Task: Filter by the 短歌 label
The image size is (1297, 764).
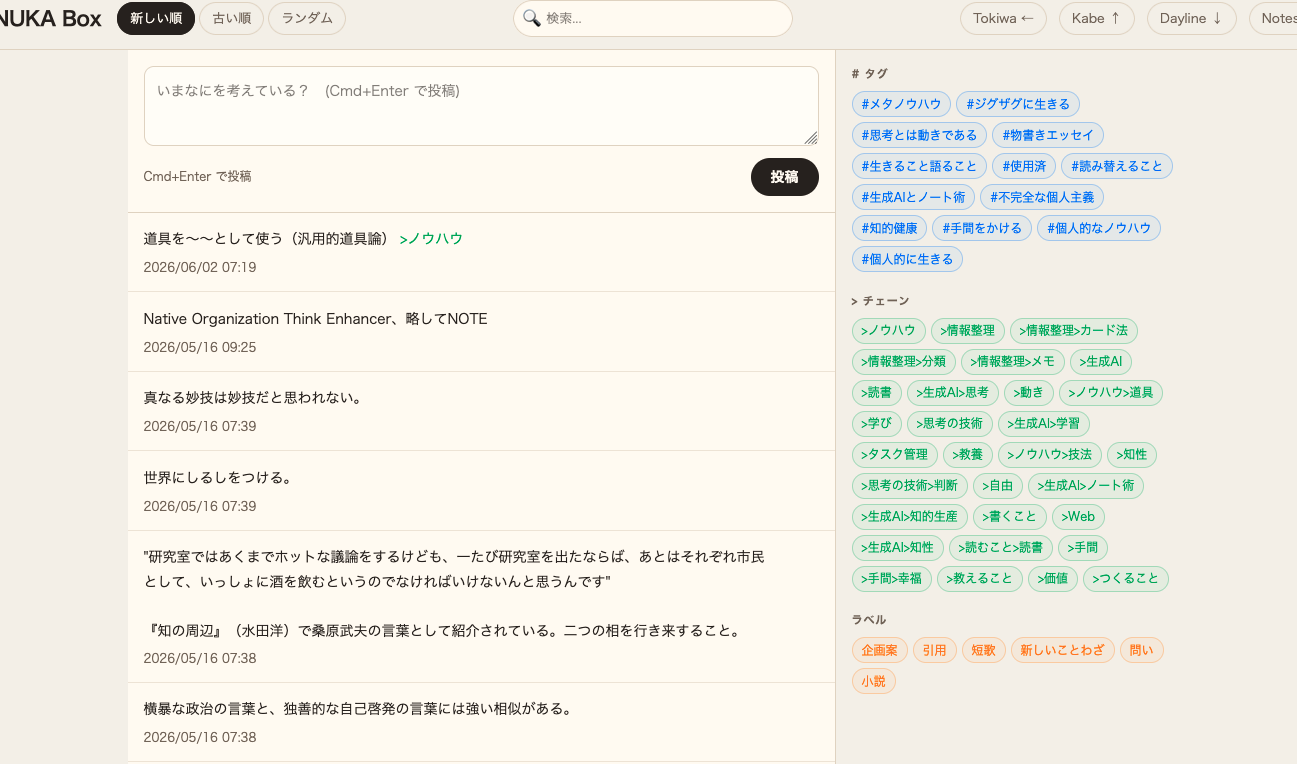Action: coord(984,650)
